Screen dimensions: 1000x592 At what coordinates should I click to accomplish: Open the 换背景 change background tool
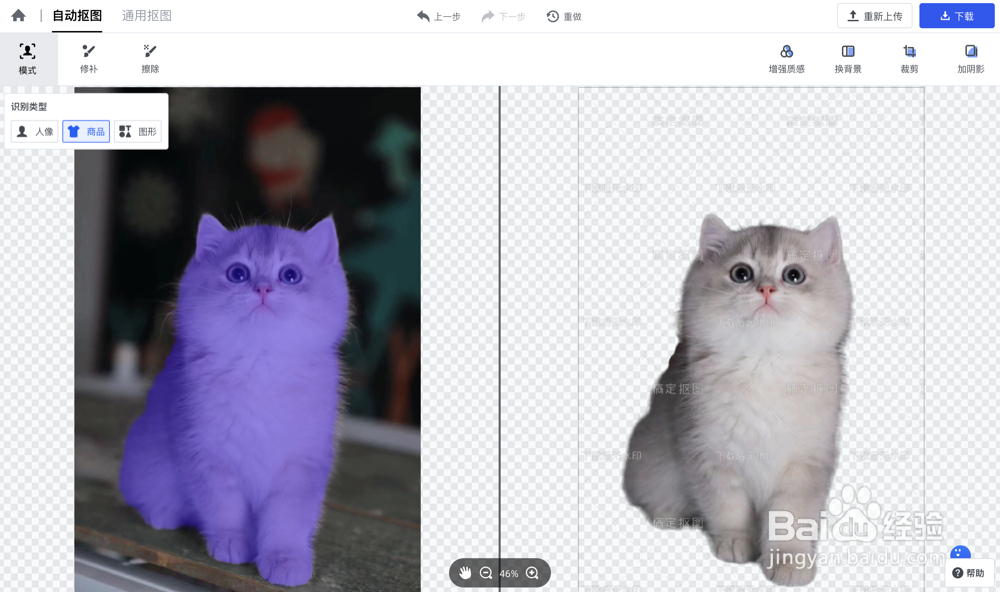(848, 59)
